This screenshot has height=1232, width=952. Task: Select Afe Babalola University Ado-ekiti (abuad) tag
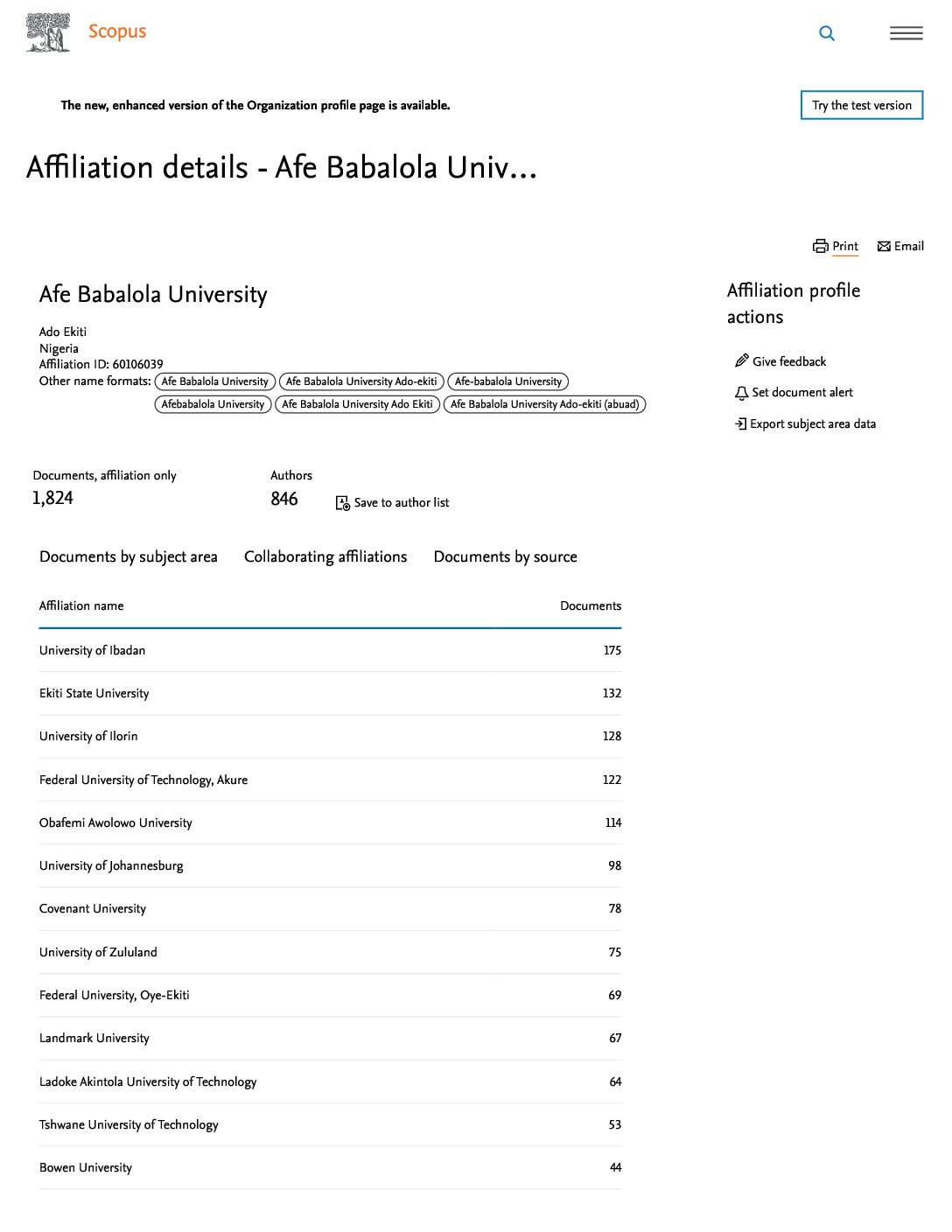(544, 404)
